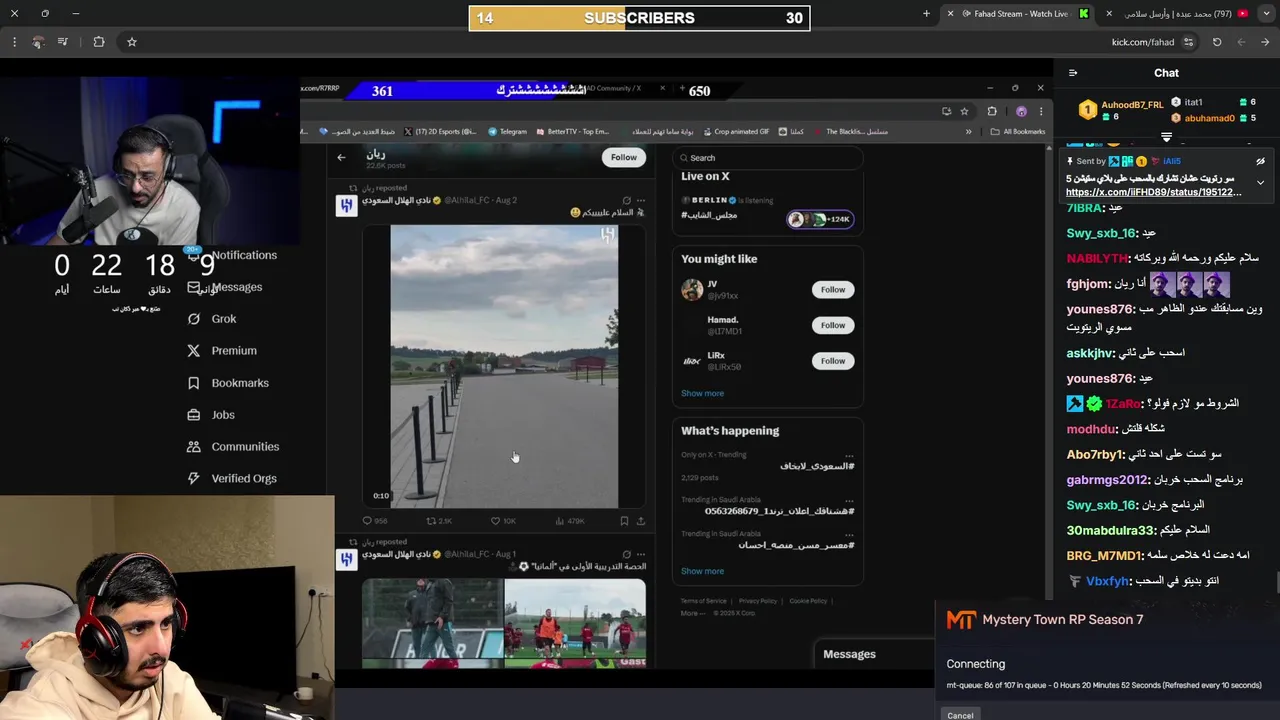Cancel the Mystery Town RP connection

960,715
